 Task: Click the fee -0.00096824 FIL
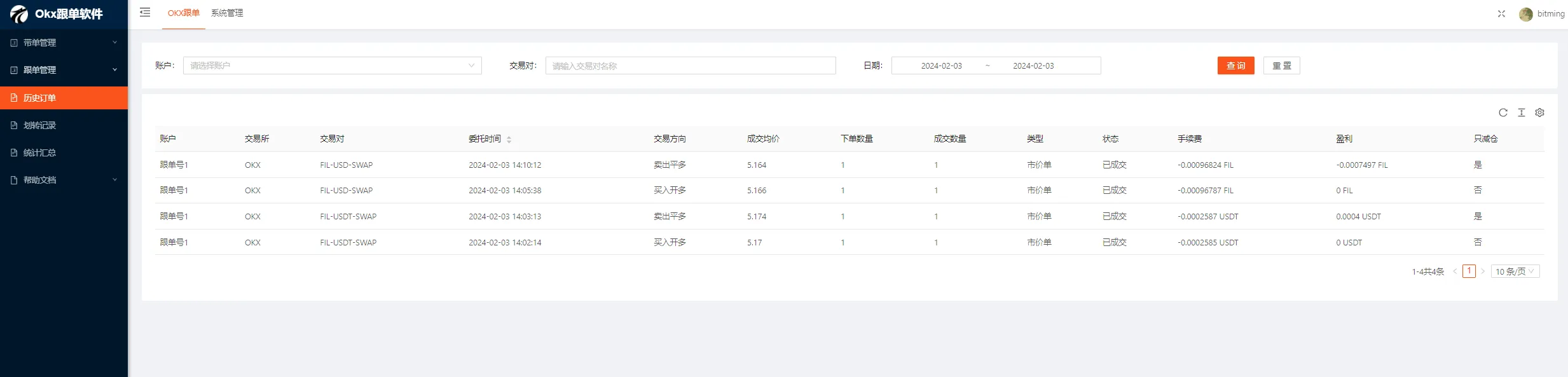1206,165
